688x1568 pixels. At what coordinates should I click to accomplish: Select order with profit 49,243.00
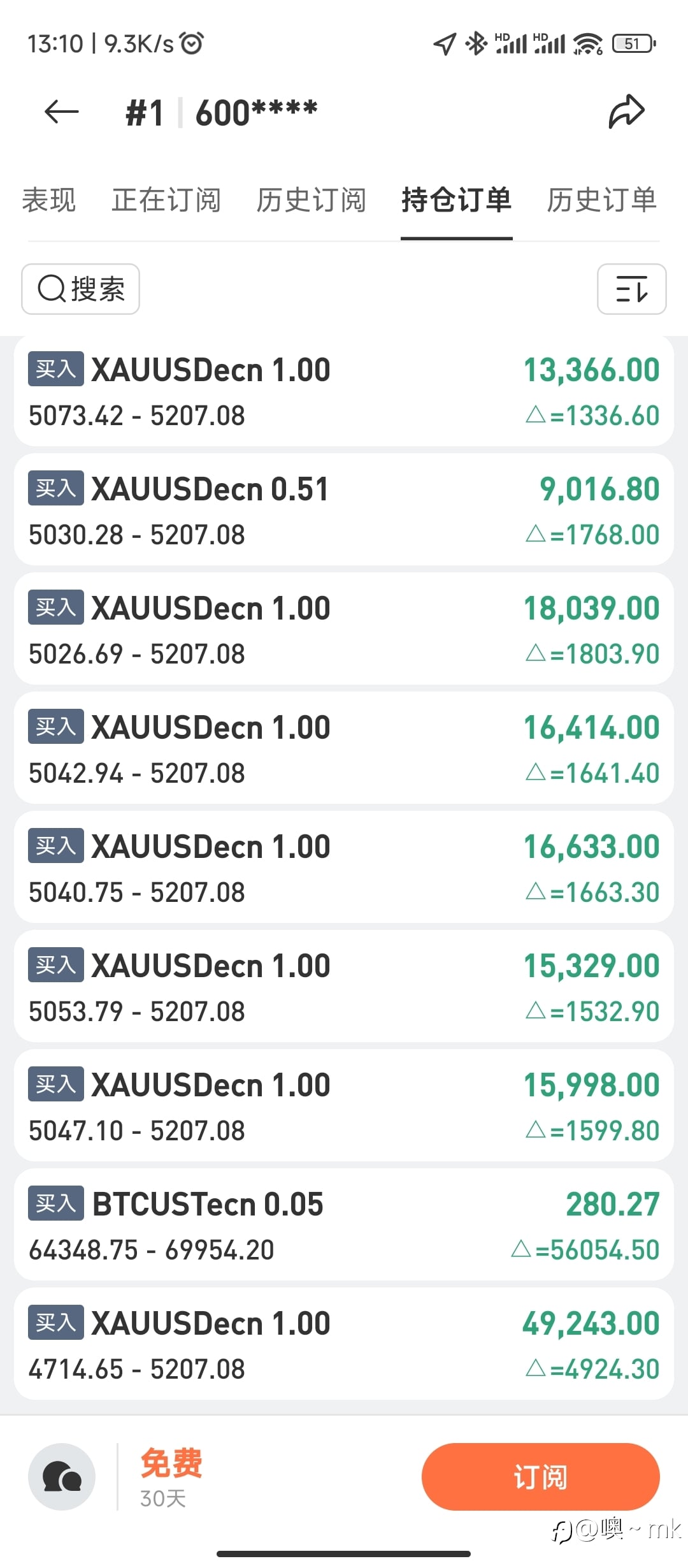click(344, 1344)
